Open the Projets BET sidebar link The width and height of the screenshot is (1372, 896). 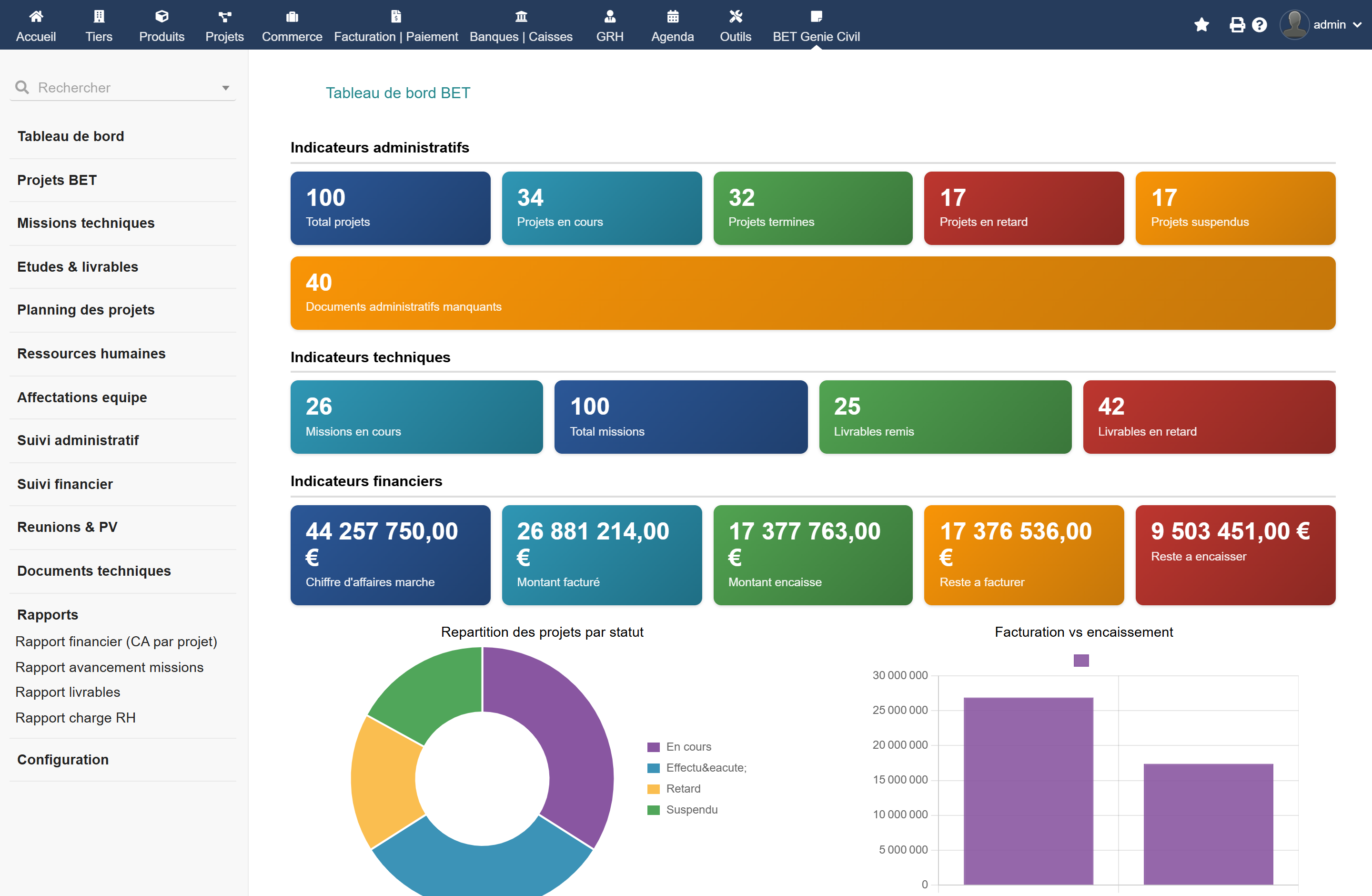point(57,180)
